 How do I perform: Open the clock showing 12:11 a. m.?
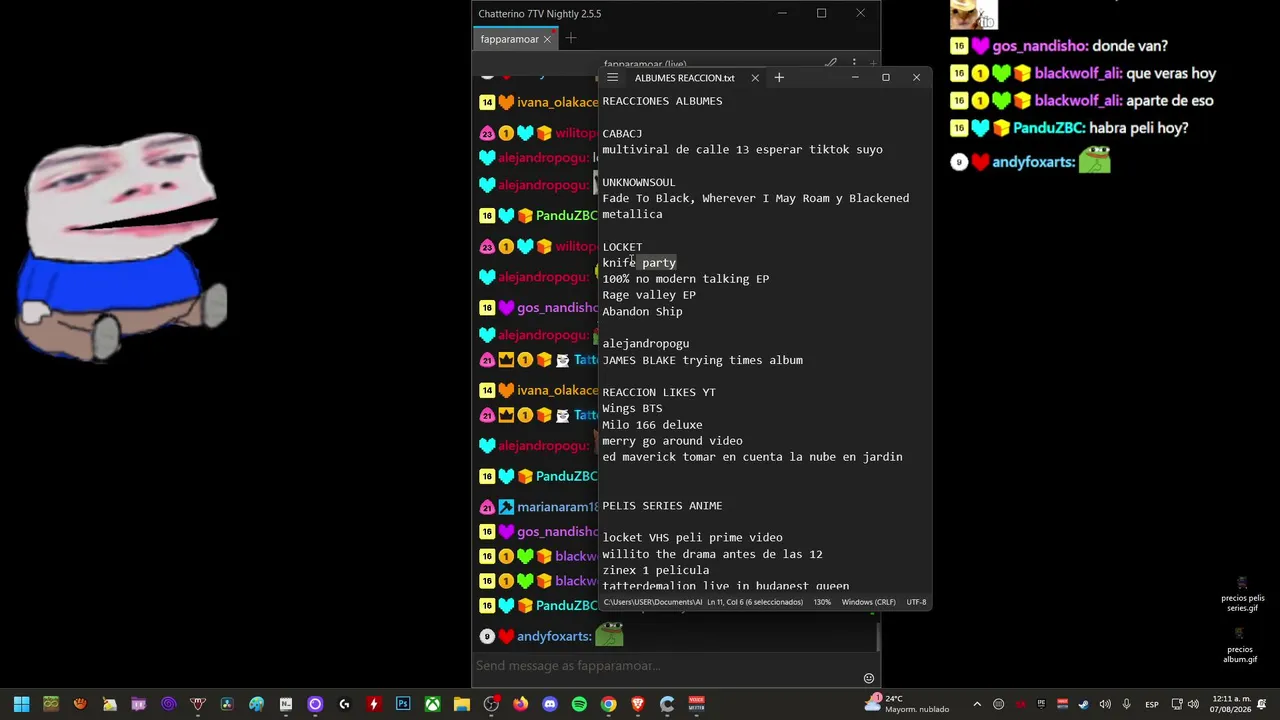1231,704
